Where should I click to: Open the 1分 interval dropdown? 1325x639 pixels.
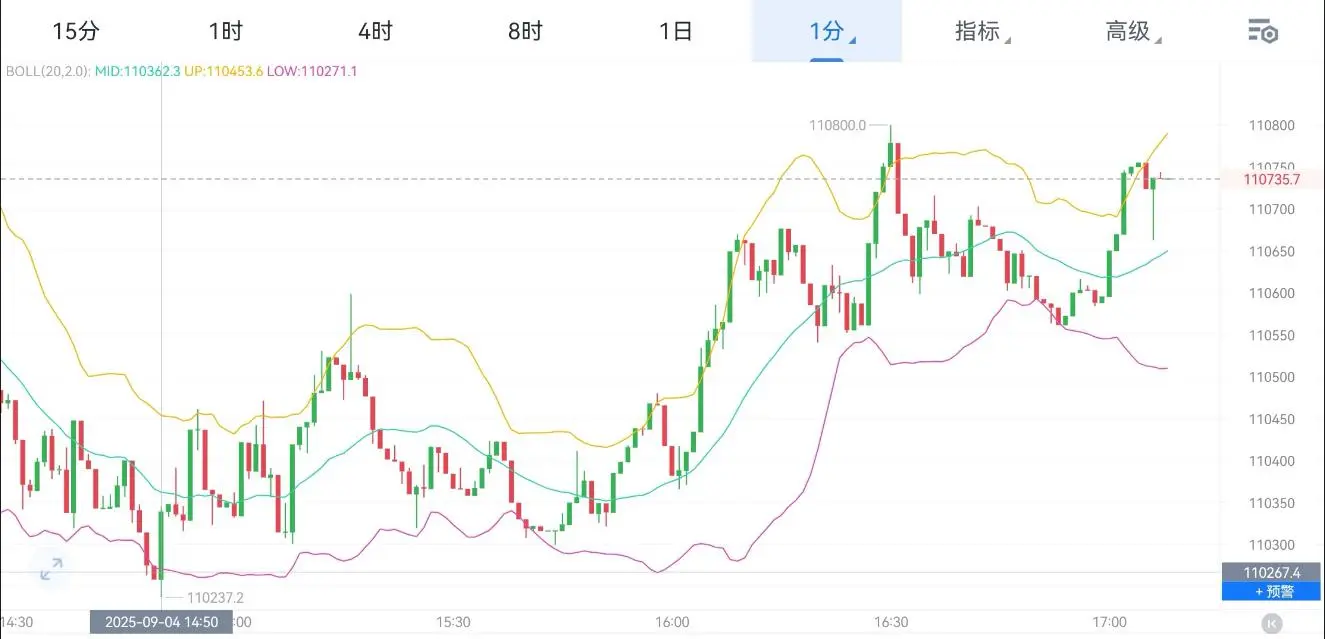[x=827, y=31]
